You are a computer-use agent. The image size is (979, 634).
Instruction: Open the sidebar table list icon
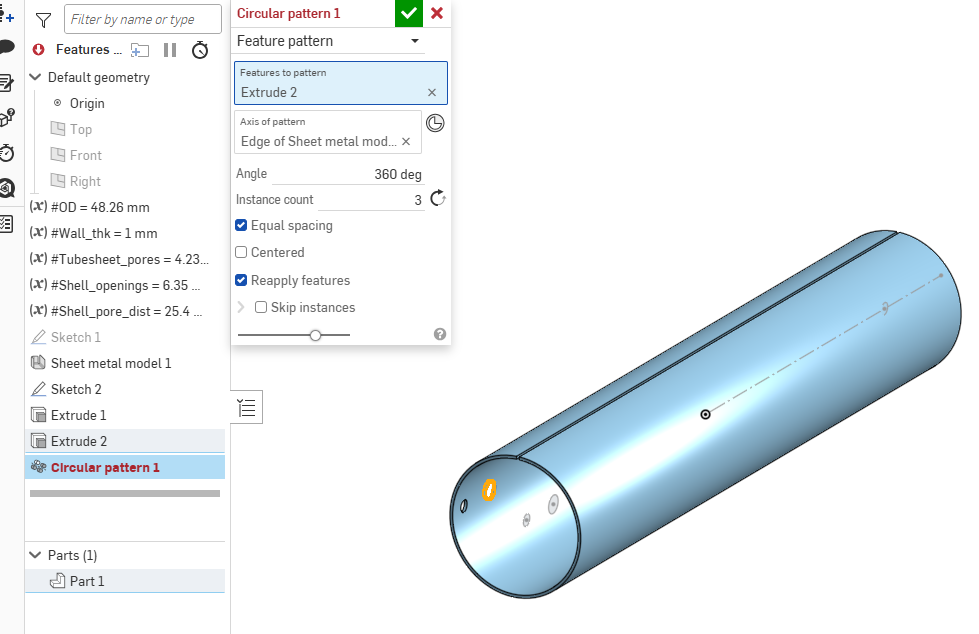pos(7,224)
